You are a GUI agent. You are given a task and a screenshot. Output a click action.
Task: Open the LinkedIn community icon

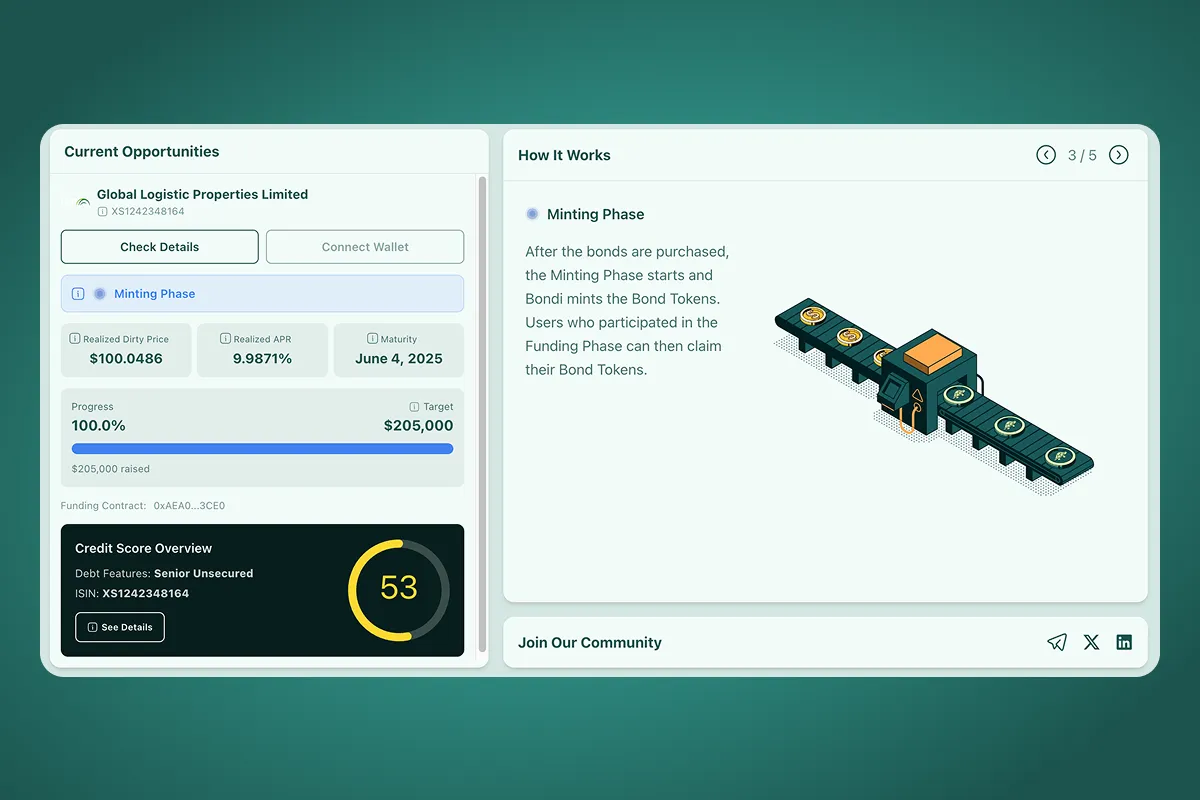pos(1124,642)
